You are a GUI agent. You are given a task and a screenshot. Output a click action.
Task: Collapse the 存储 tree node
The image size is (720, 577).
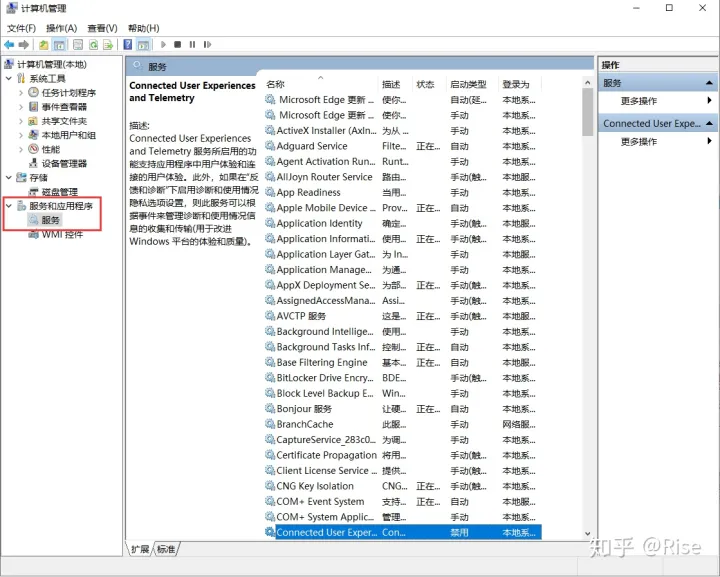click(x=9, y=178)
